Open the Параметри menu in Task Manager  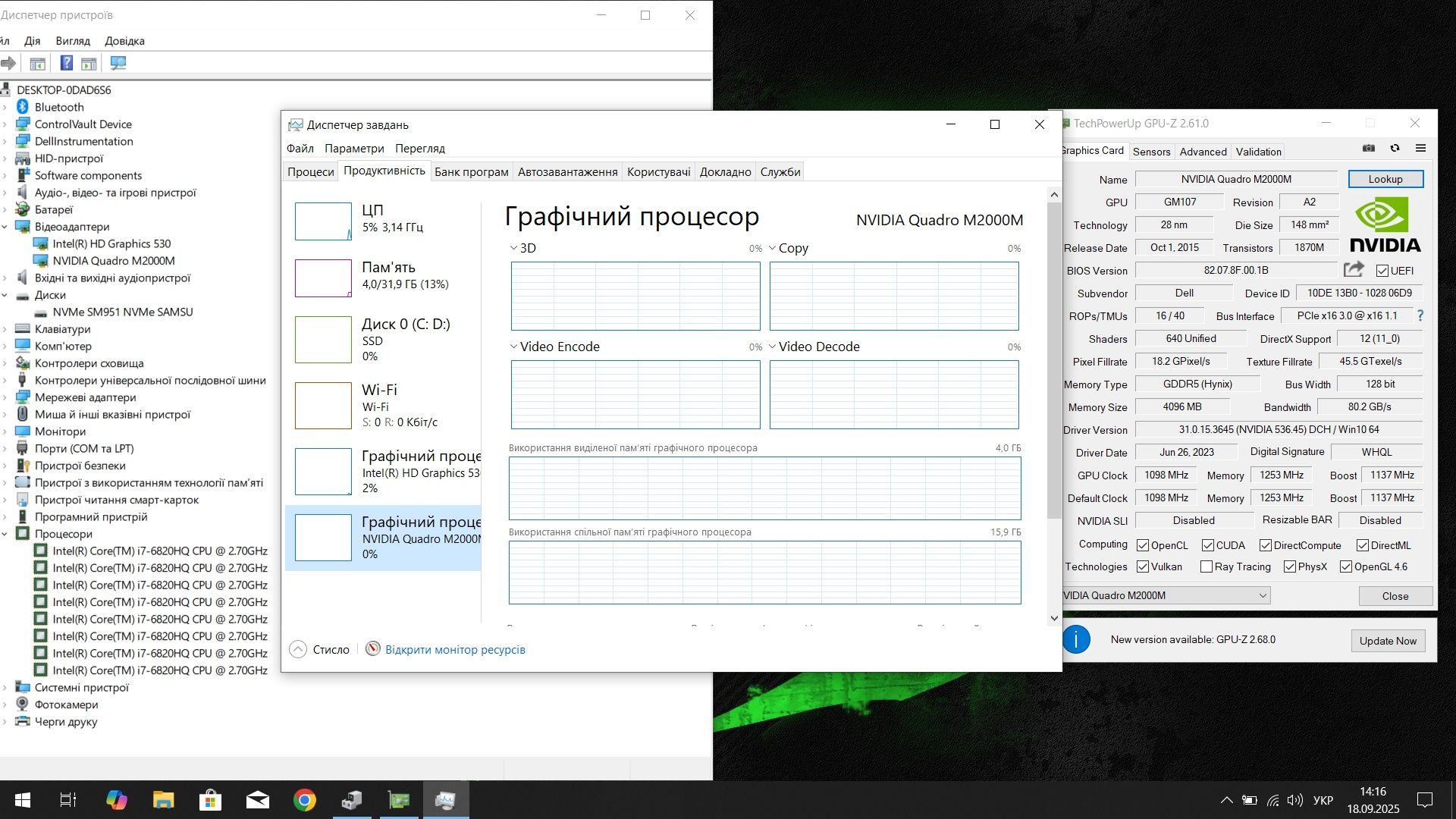coord(354,149)
